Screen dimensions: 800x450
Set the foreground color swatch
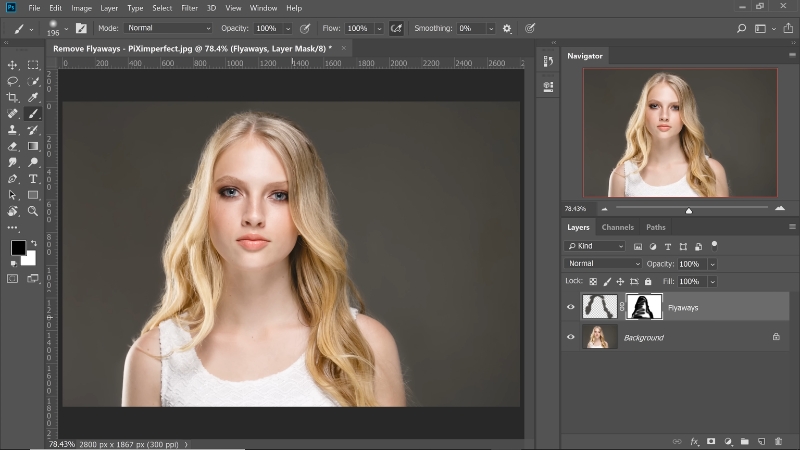point(18,248)
